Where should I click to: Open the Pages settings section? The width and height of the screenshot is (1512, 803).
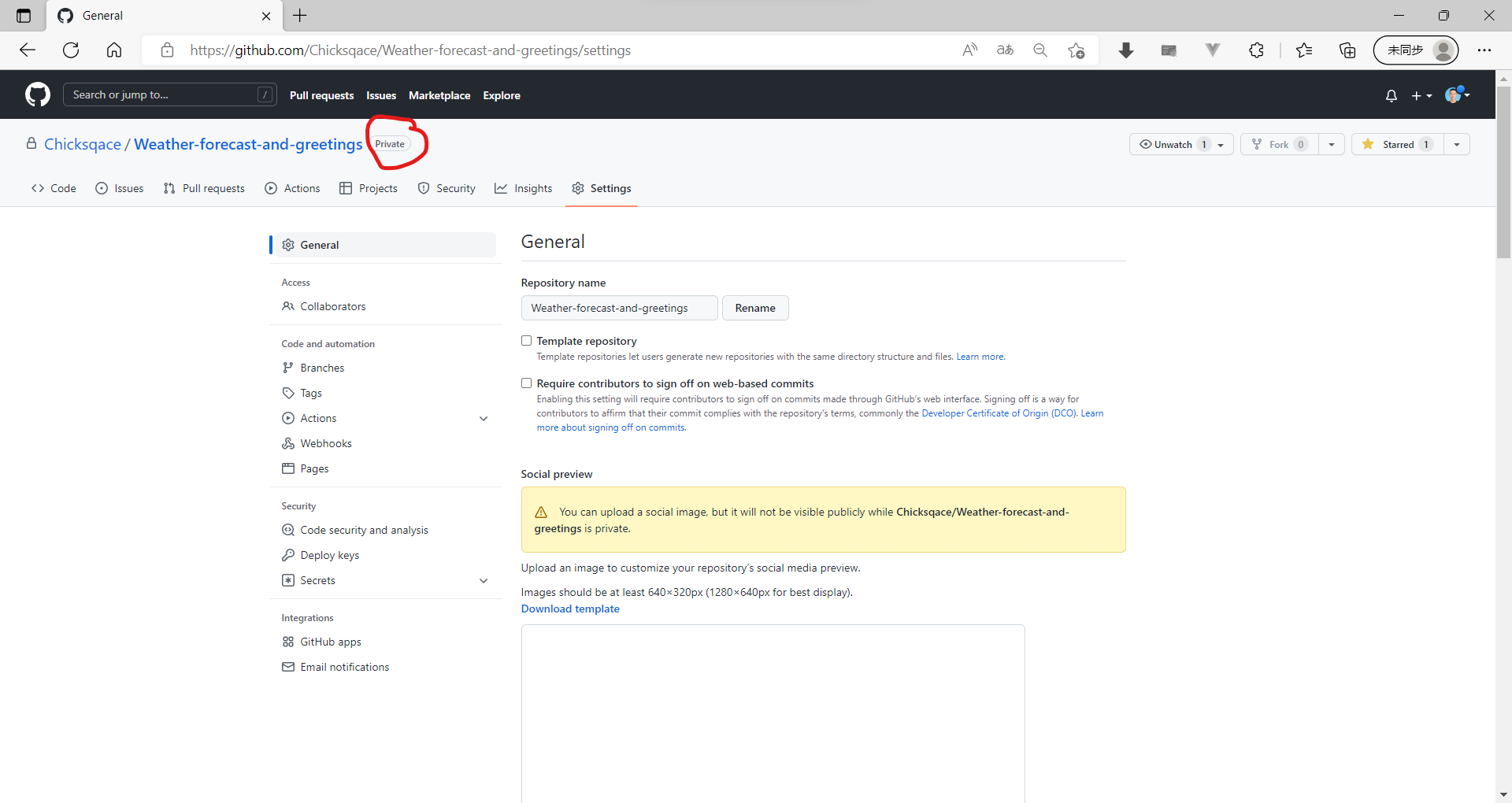(x=314, y=468)
